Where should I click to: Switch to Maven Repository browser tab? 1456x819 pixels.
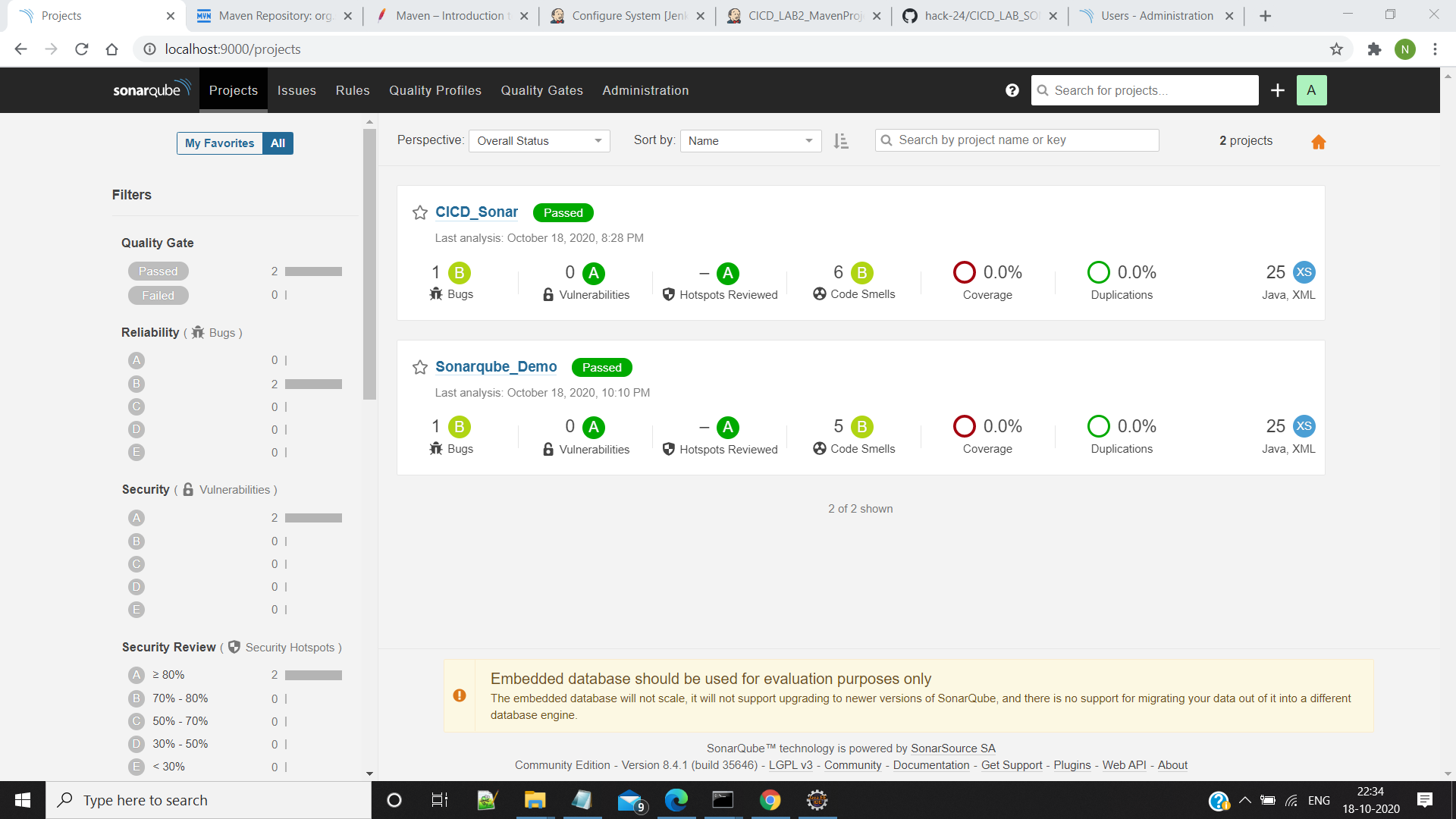[x=274, y=16]
